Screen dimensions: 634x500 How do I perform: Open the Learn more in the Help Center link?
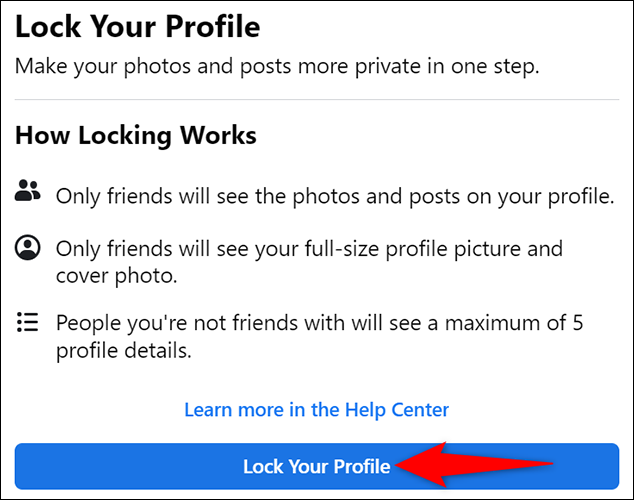pyautogui.click(x=317, y=410)
